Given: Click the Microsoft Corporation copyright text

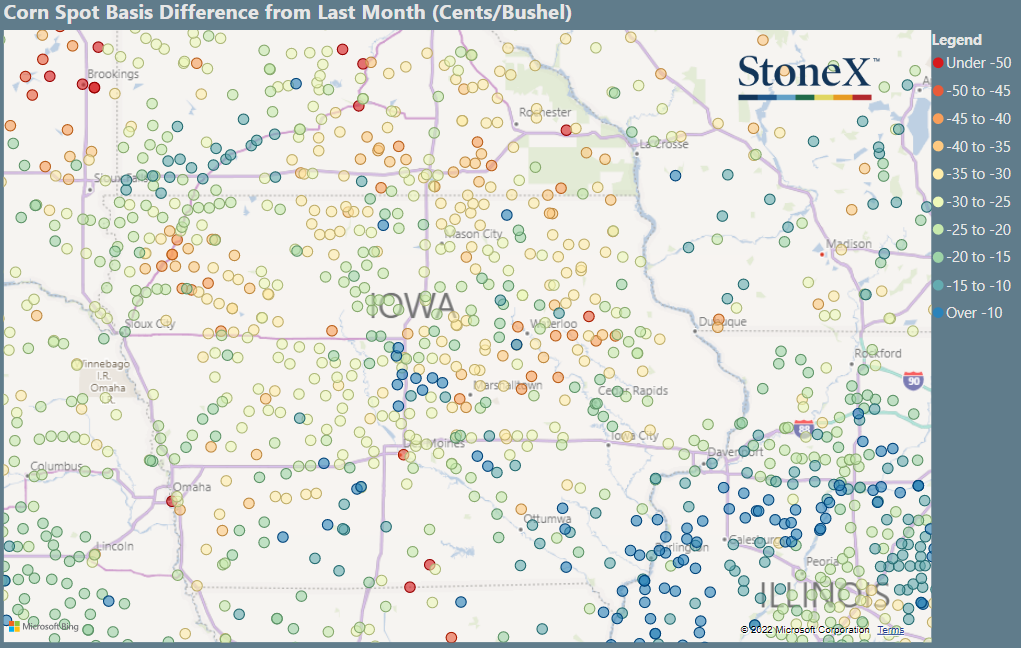Looking at the screenshot, I should 805,630.
